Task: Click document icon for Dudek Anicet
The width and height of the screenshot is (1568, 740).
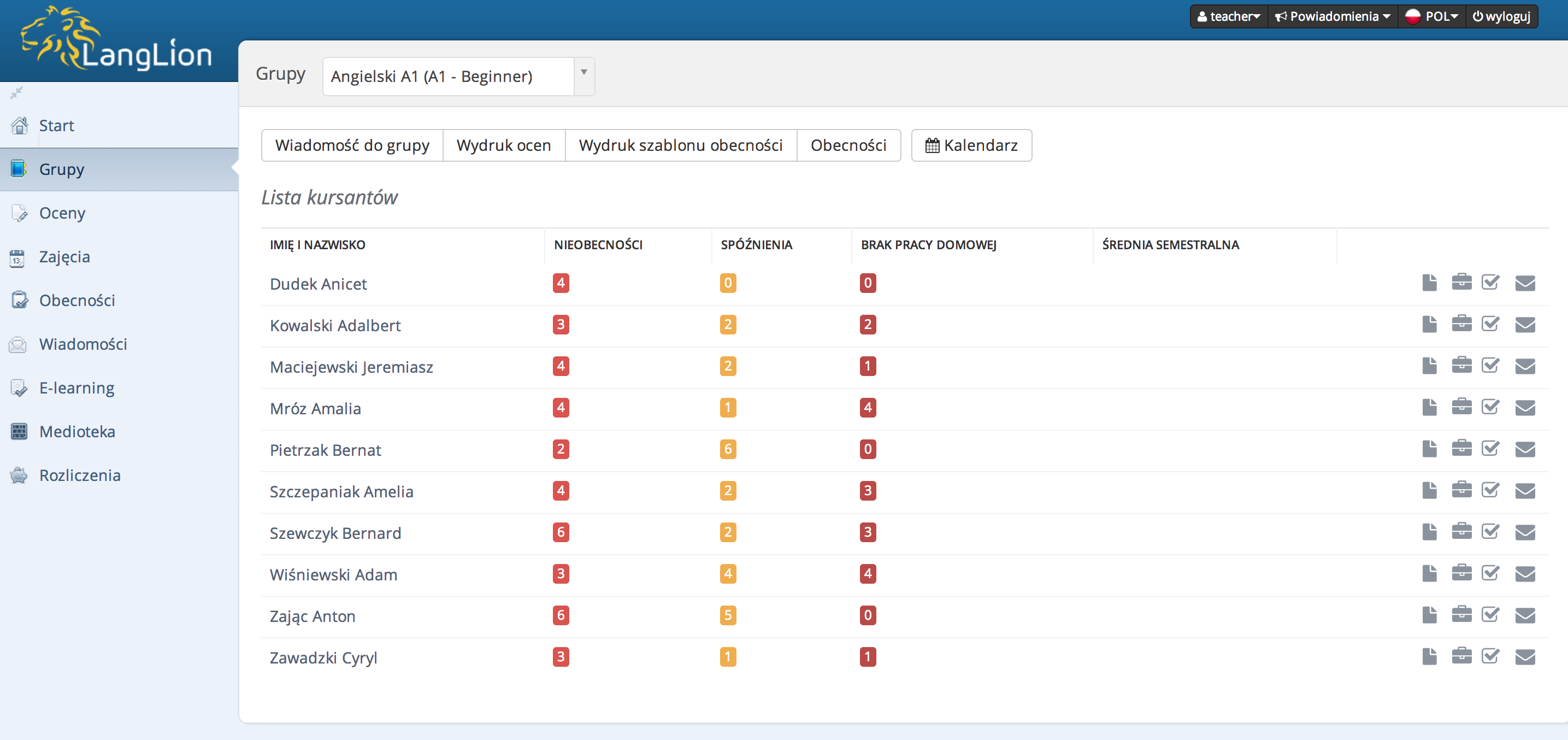Action: (1429, 283)
